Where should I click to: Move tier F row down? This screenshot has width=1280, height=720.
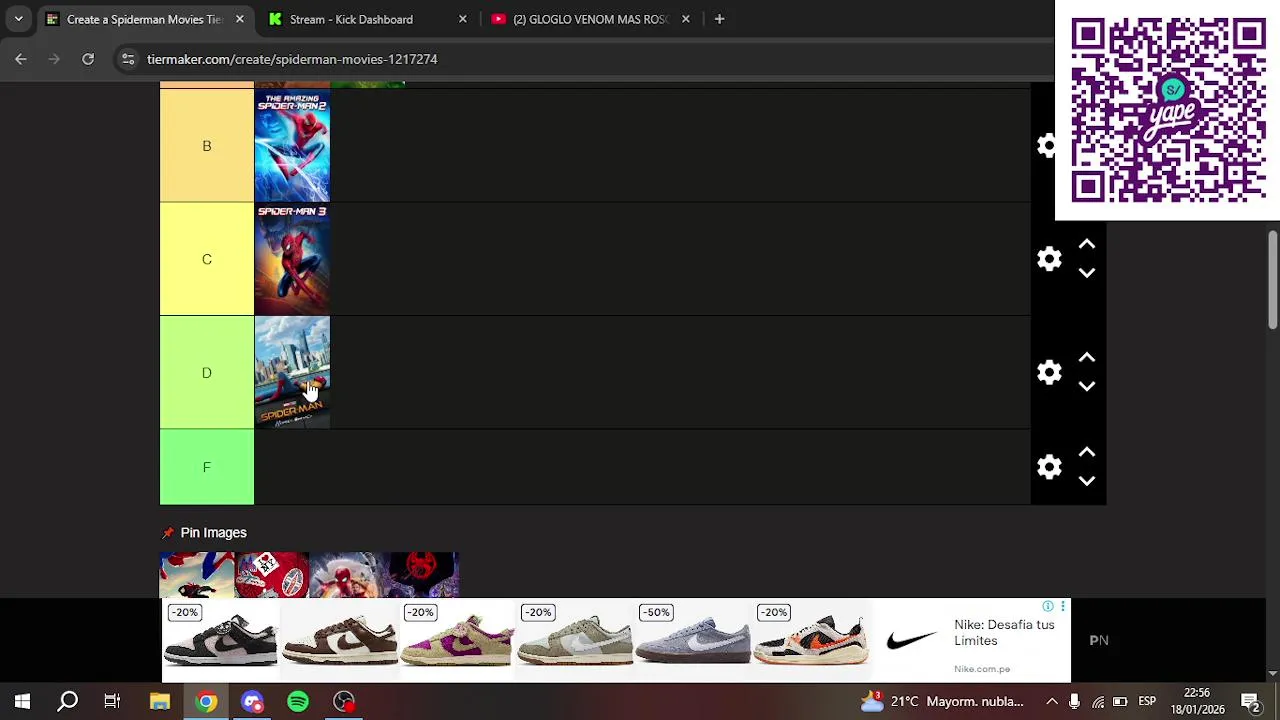pos(1087,480)
